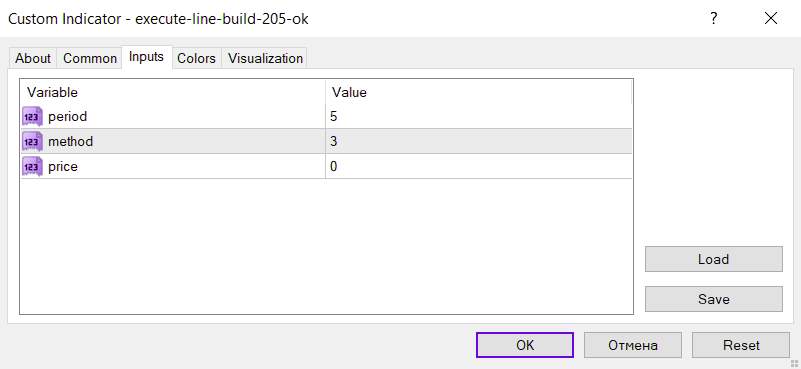The width and height of the screenshot is (801, 369).
Task: Reset inputs to default values
Action: pos(741,345)
